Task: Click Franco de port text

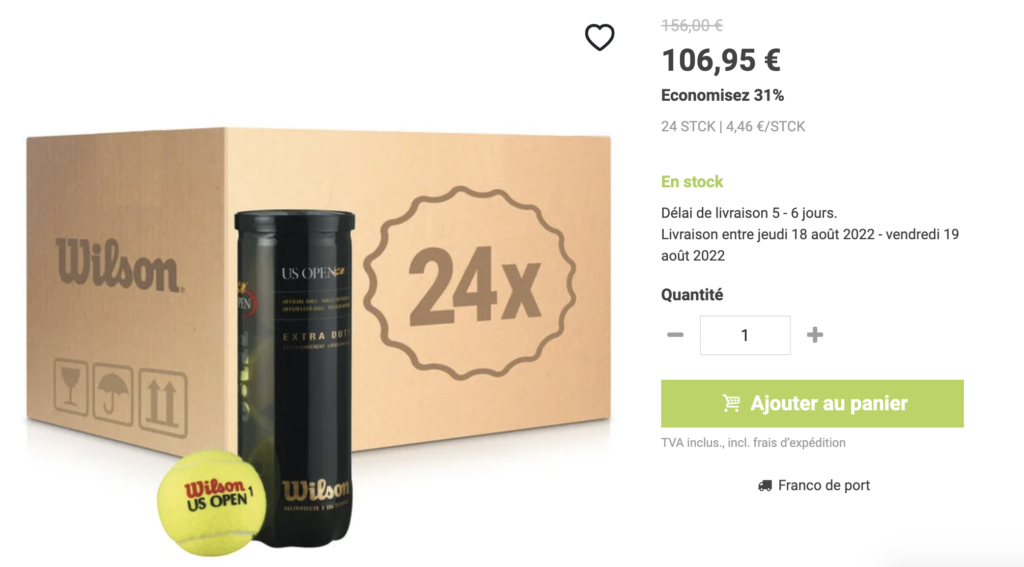Action: pyautogui.click(x=824, y=485)
